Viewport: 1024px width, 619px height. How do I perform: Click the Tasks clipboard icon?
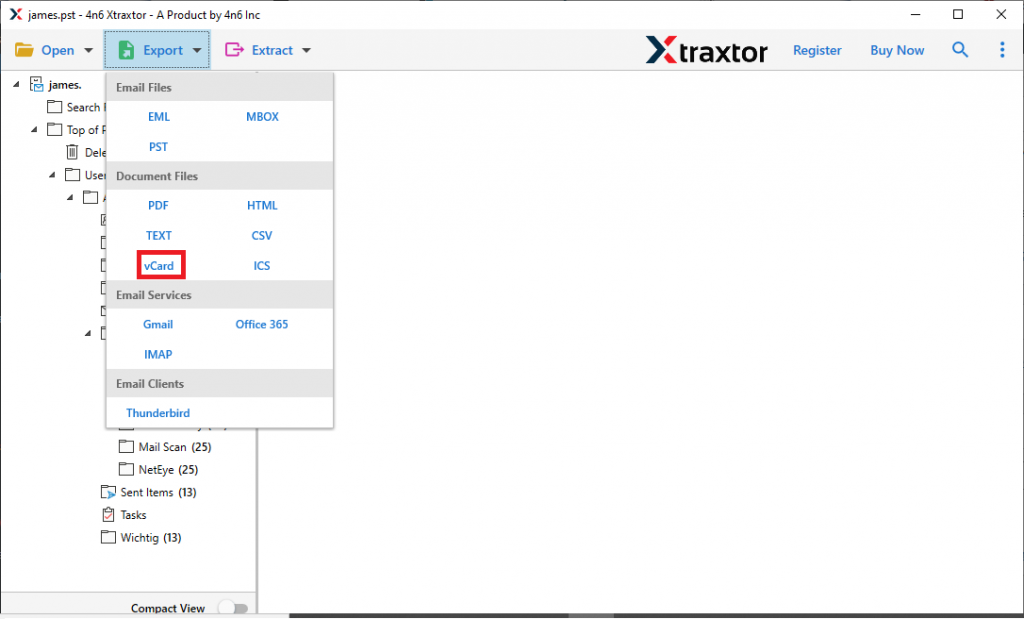[108, 514]
